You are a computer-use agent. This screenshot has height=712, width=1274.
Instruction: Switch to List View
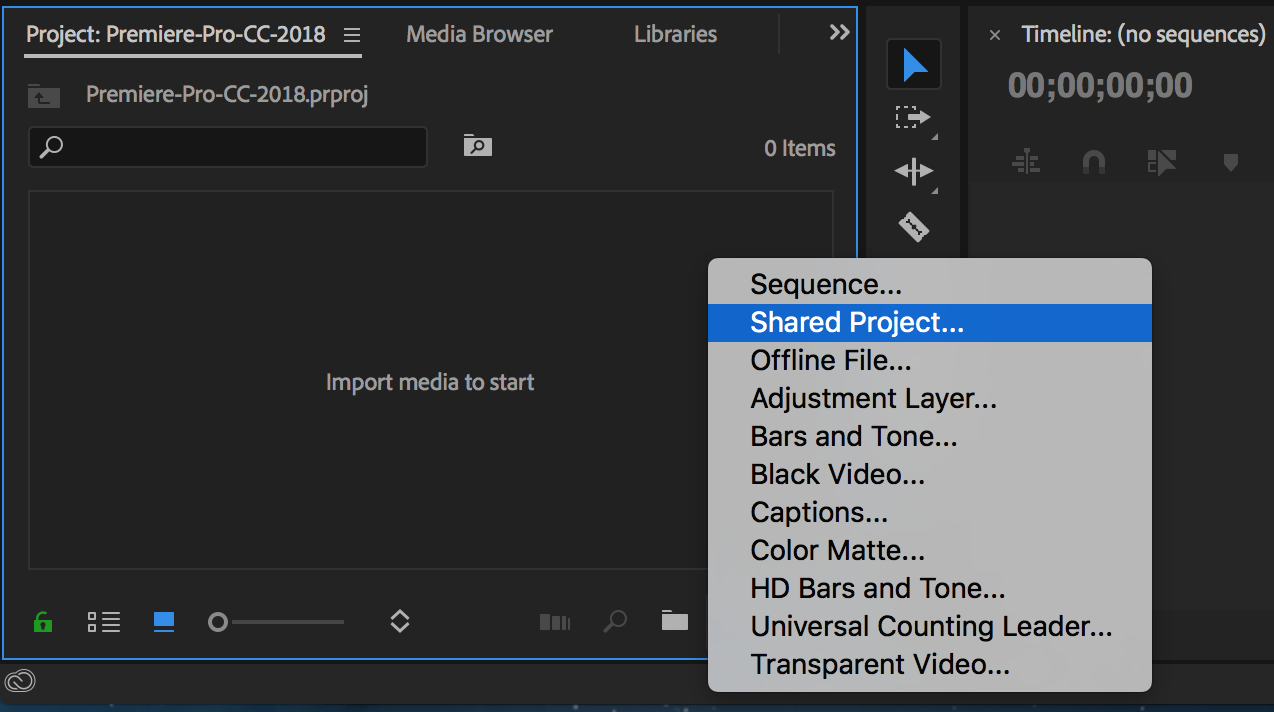pos(104,622)
